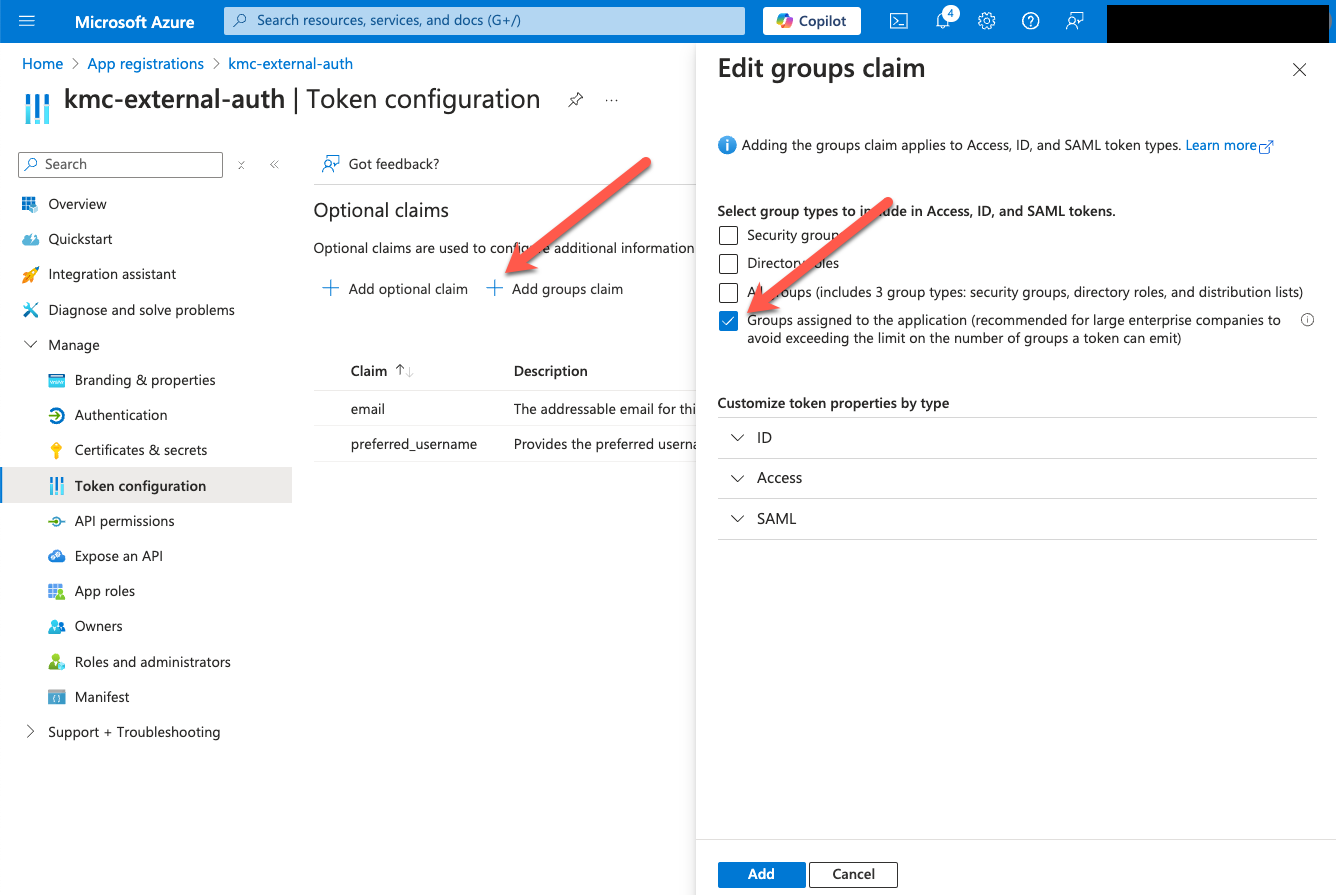Viewport: 1336px width, 895px height.
Task: Check the Directory roles checkbox
Action: coord(728,263)
